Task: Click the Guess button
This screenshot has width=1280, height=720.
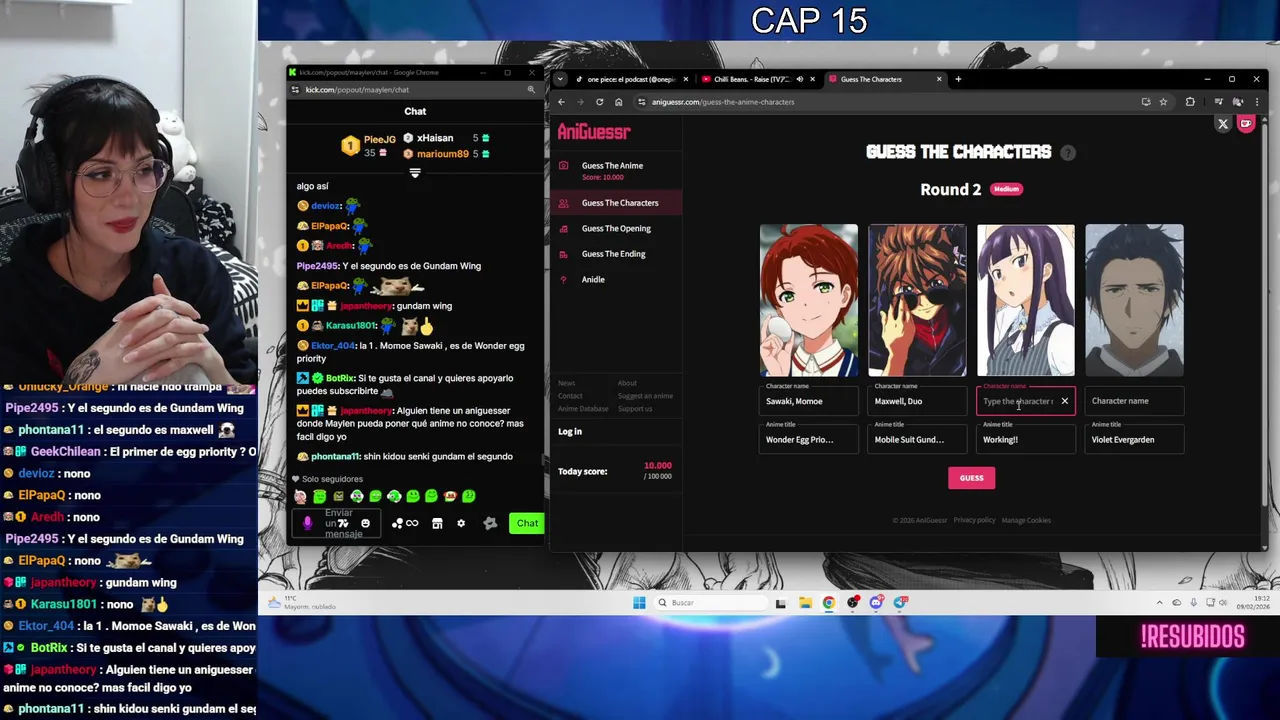Action: pos(971,478)
